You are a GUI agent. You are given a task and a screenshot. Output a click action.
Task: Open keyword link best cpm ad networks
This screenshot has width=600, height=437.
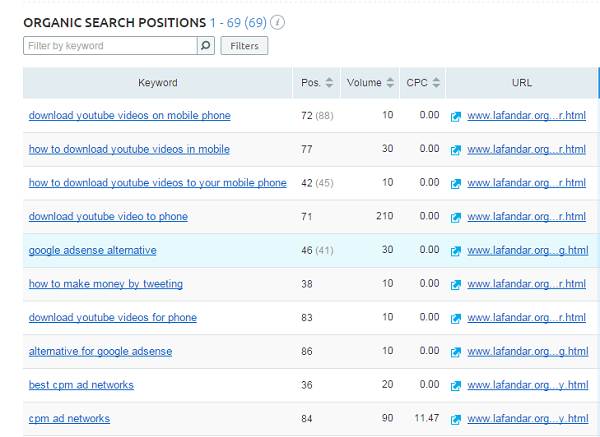click(x=81, y=385)
